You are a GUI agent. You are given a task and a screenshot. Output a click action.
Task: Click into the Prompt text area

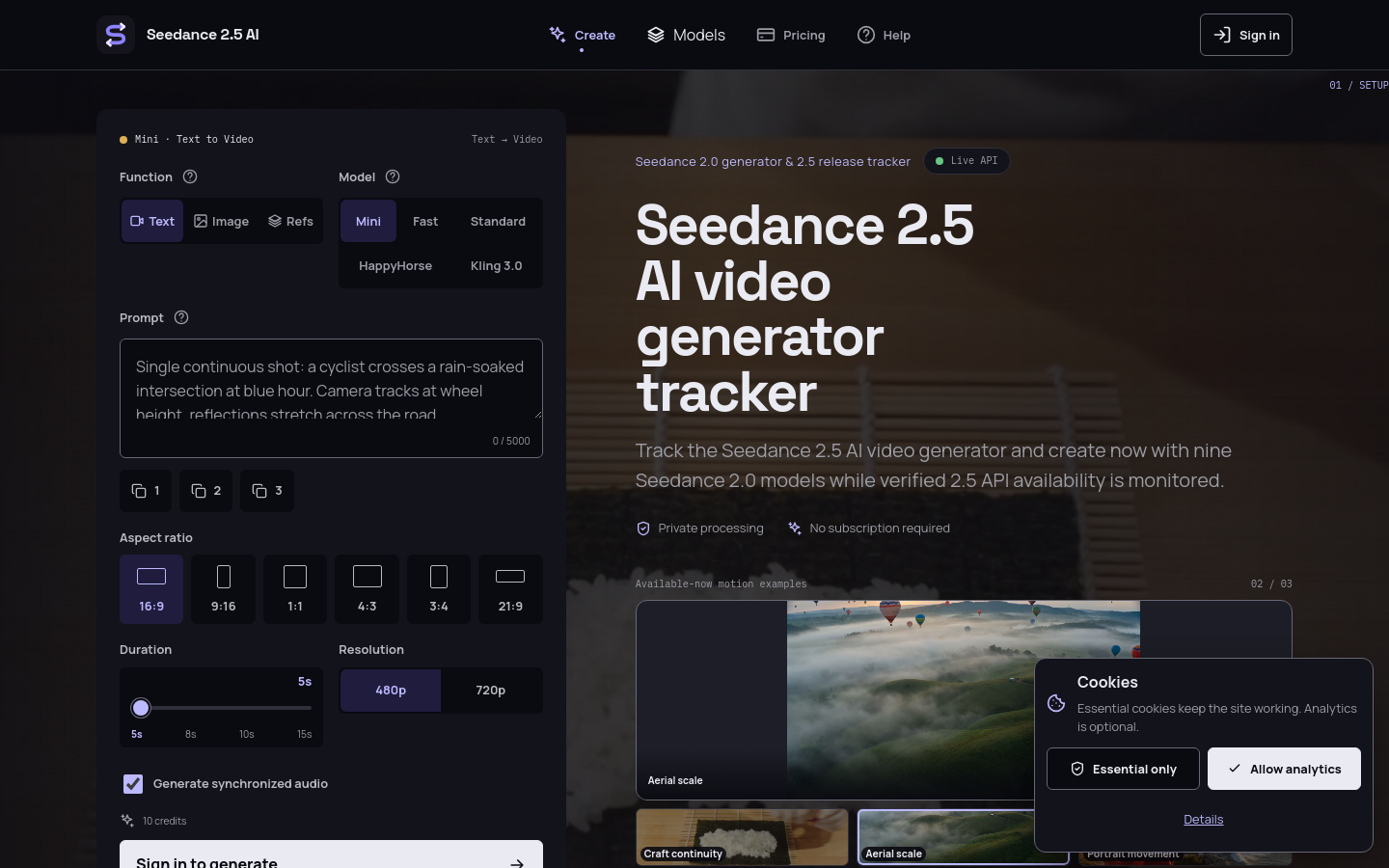[x=331, y=388]
